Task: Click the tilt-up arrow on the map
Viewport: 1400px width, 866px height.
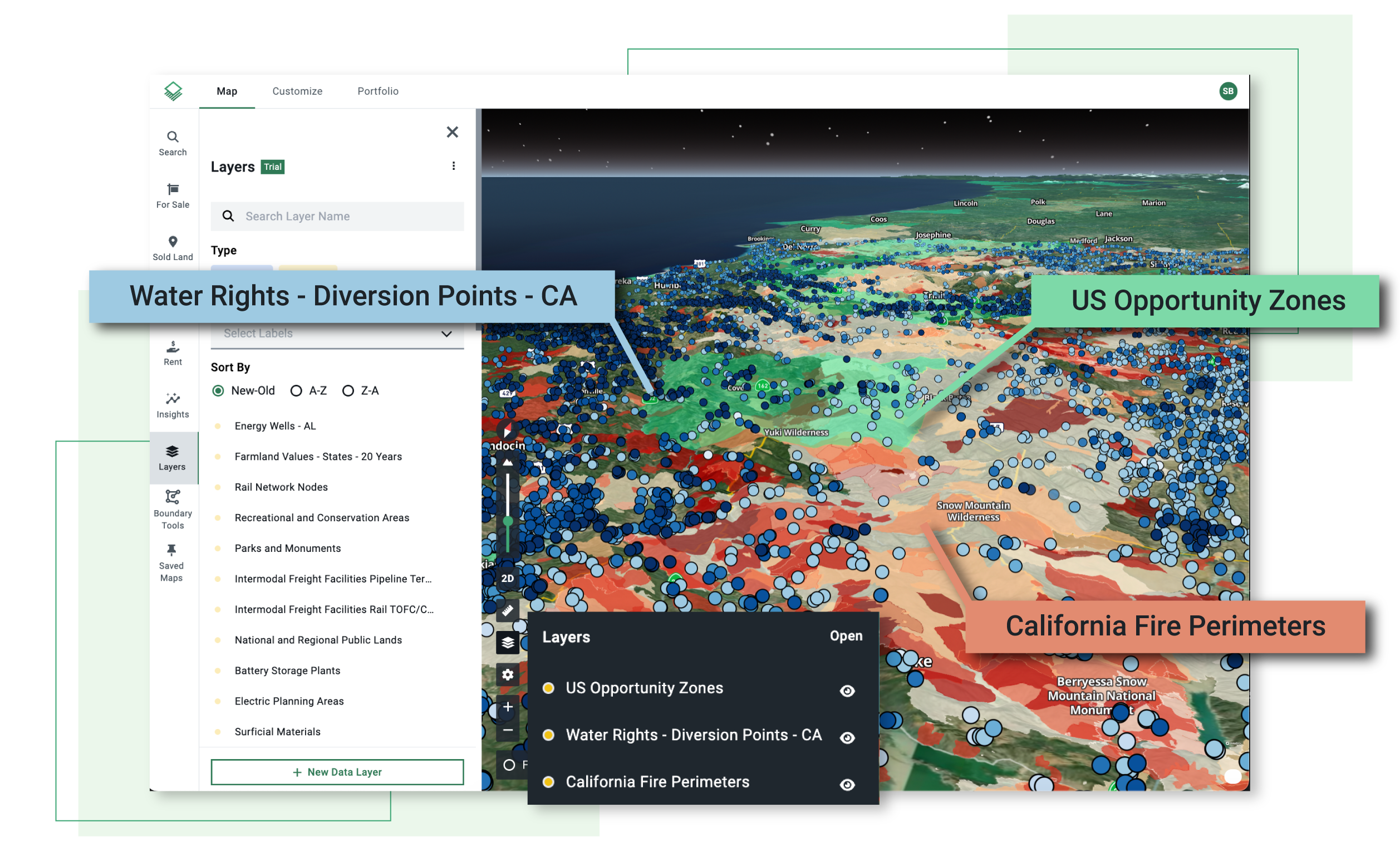Action: pos(507,462)
